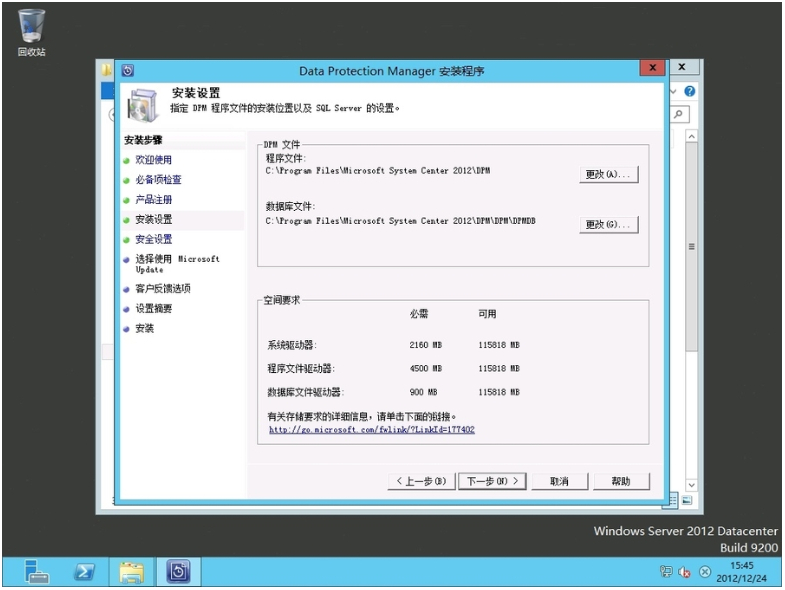The width and height of the screenshot is (785, 590).
Task: Open File Explorer from the taskbar
Action: point(132,571)
